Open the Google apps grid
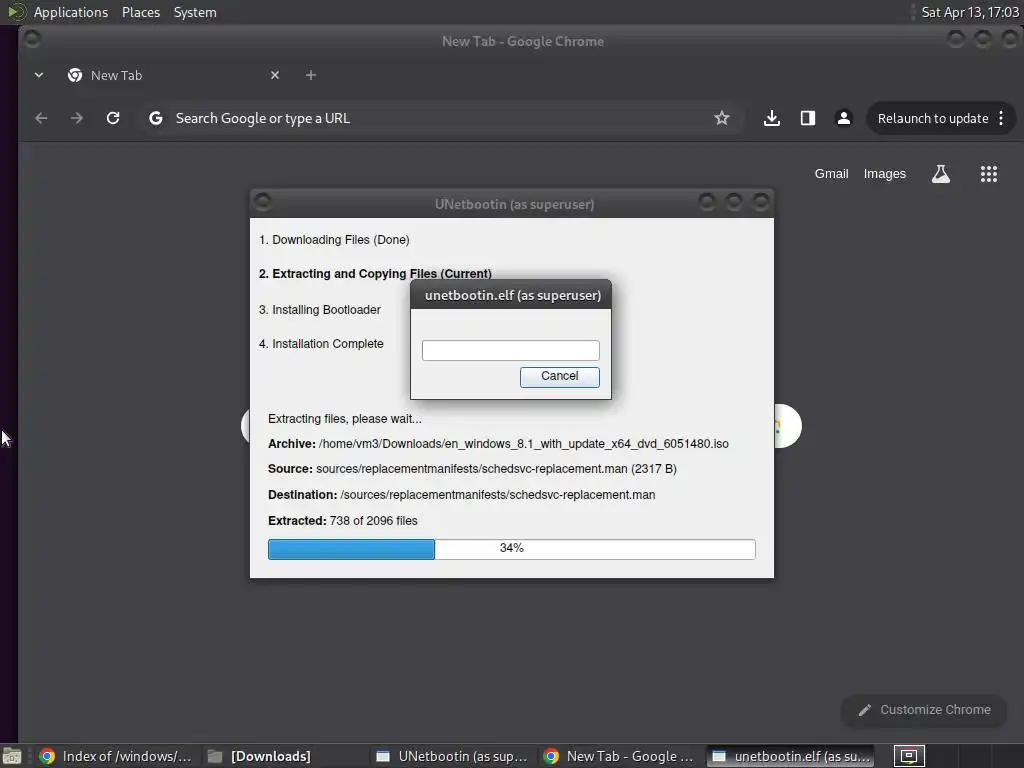This screenshot has width=1024, height=768. 989,174
